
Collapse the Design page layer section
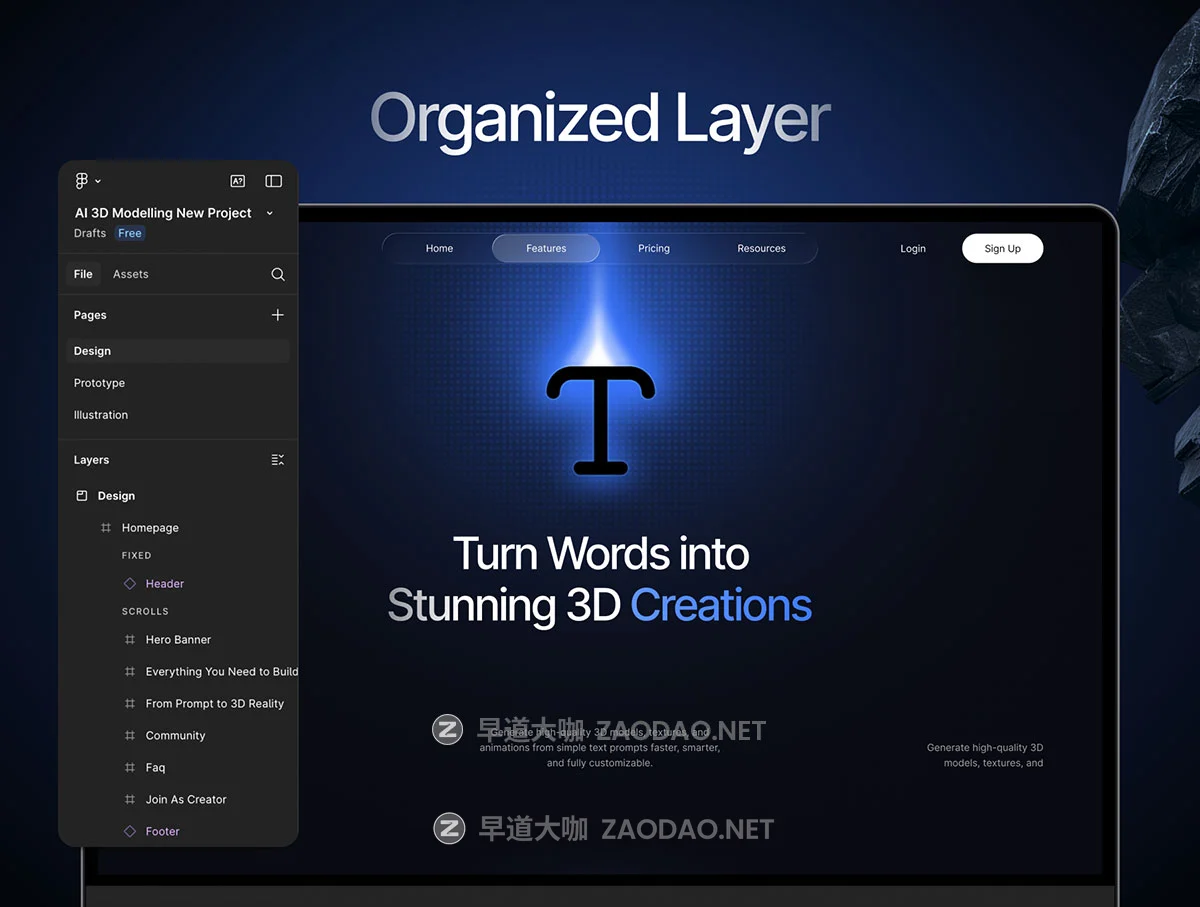[82, 496]
